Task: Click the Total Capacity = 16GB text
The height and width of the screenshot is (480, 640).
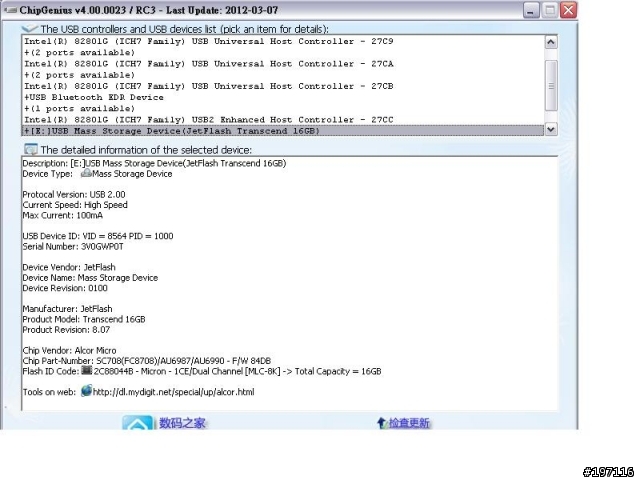Action: (x=338, y=371)
